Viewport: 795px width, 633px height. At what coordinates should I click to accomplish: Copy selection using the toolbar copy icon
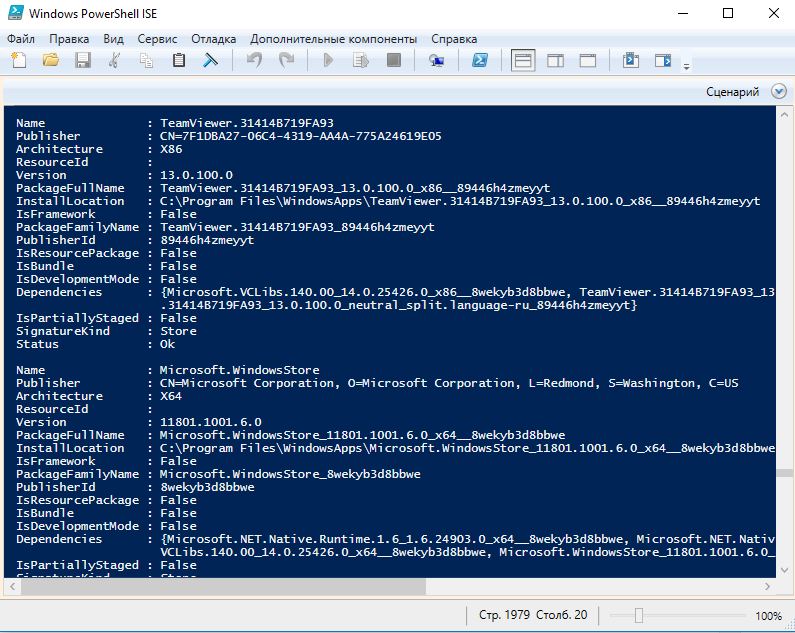click(147, 60)
